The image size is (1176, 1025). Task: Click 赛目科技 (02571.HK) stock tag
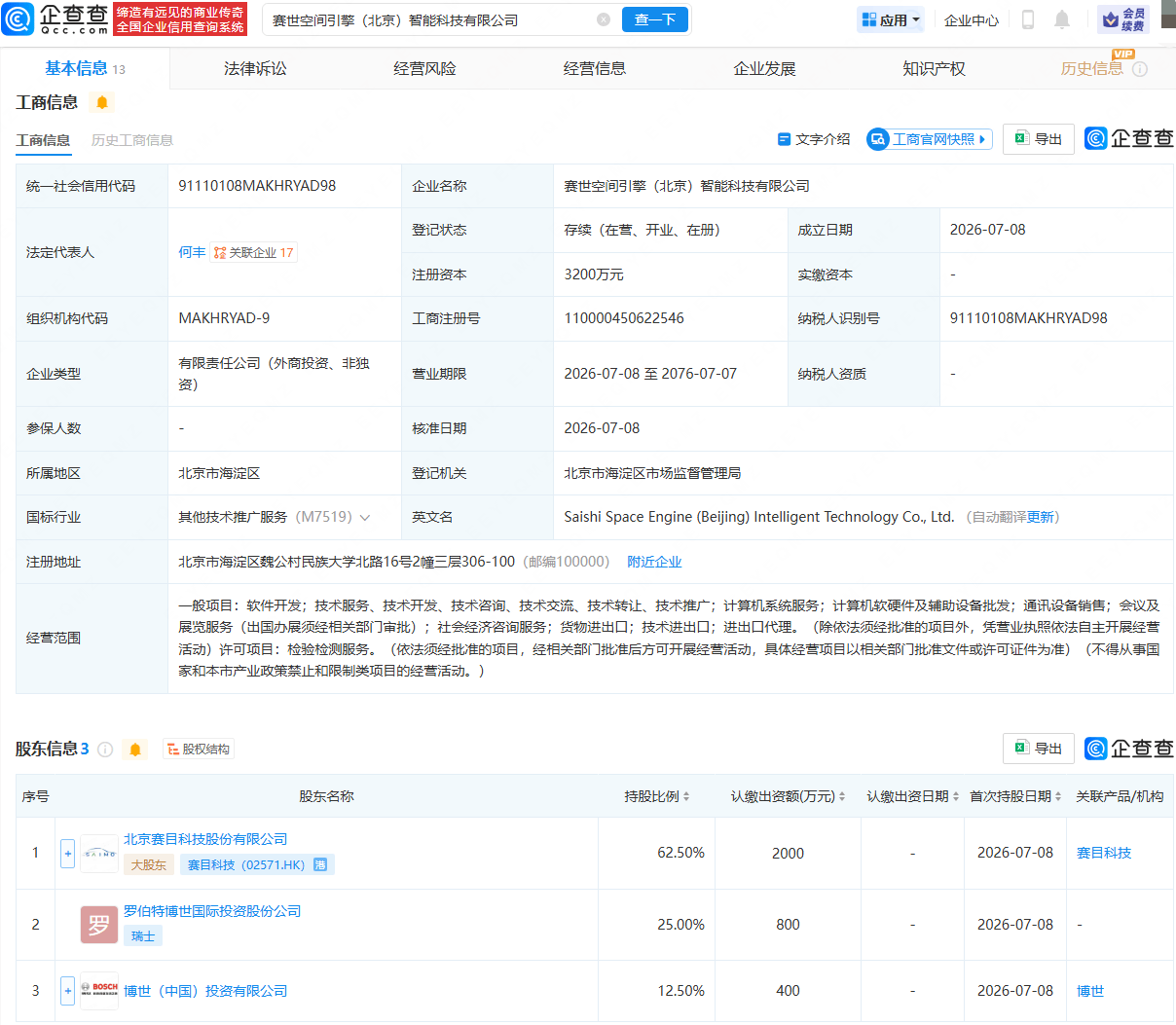click(x=257, y=864)
